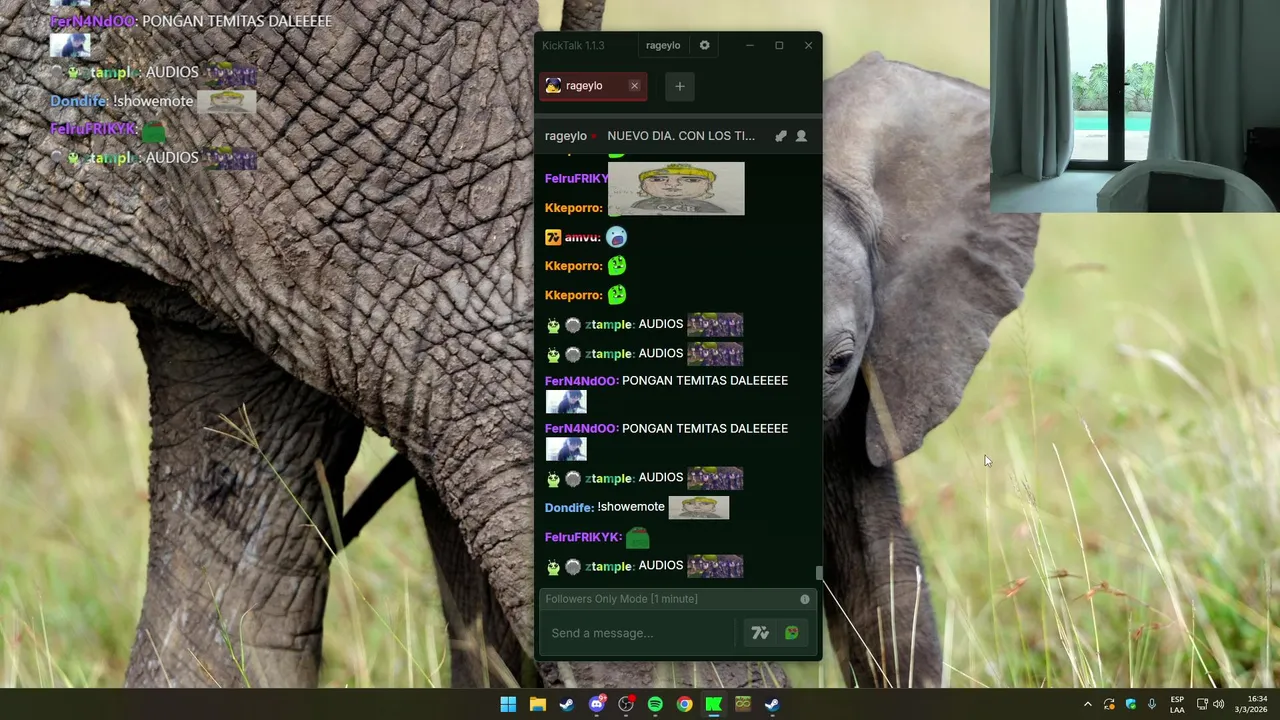Screen dimensions: 1280x720
Task: Focus the Send a message input
Action: 640,633
